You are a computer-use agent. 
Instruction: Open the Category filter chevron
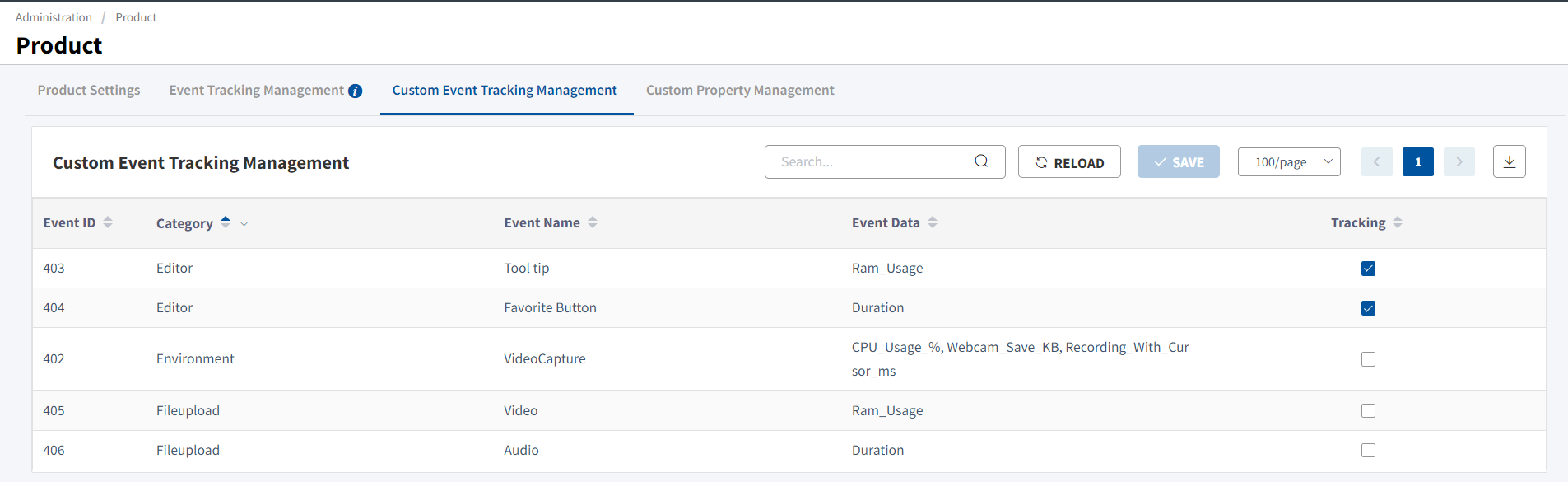(x=244, y=224)
